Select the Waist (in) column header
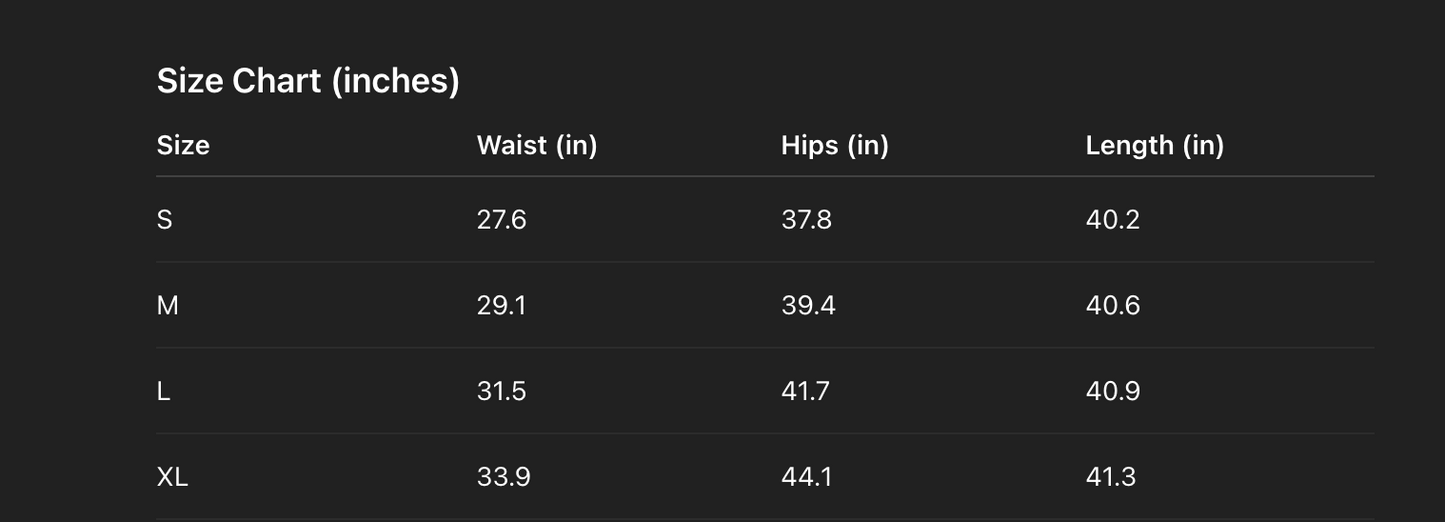The height and width of the screenshot is (522, 1445). pos(537,145)
